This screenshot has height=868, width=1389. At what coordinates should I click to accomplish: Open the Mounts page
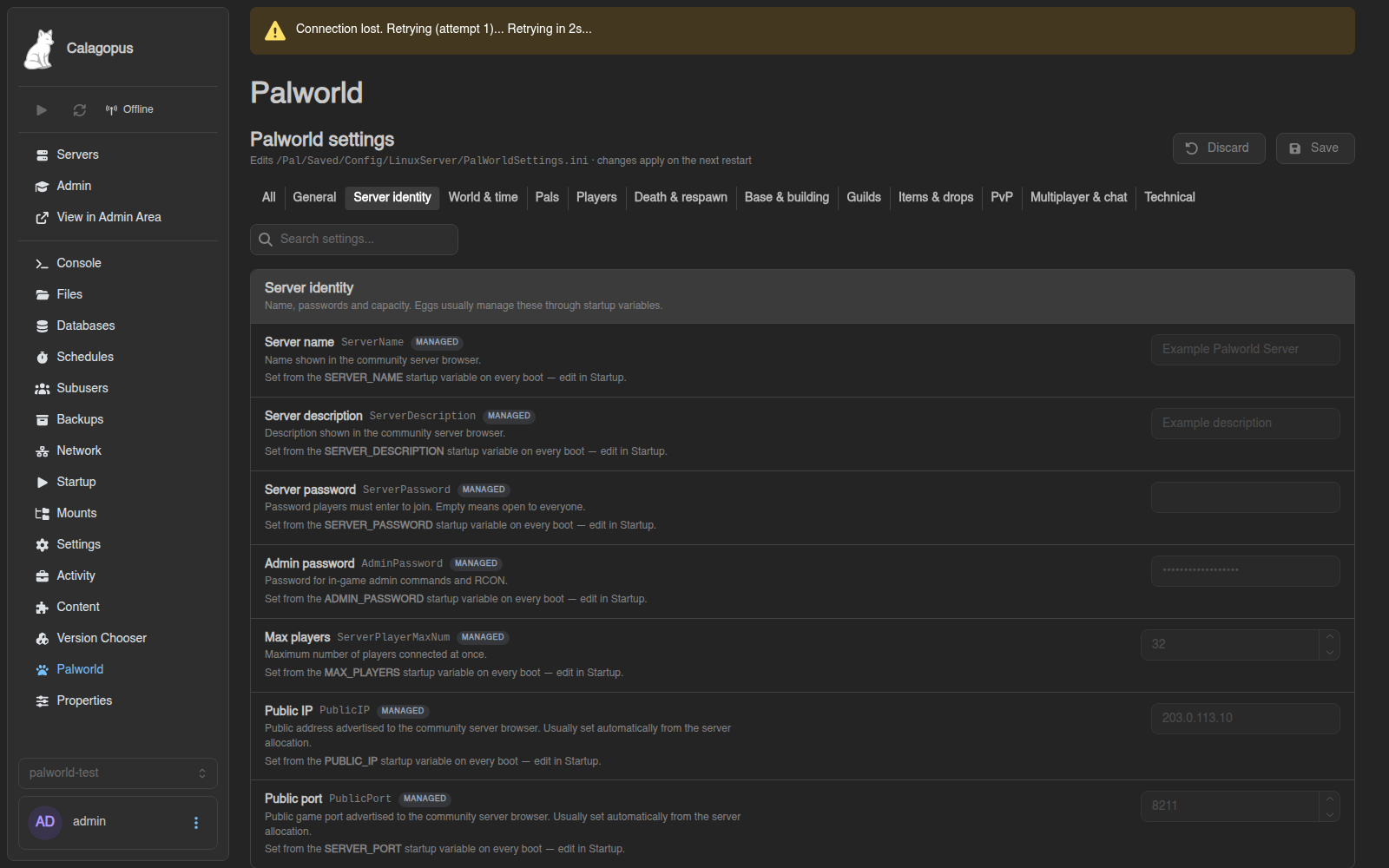pyautogui.click(x=118, y=513)
